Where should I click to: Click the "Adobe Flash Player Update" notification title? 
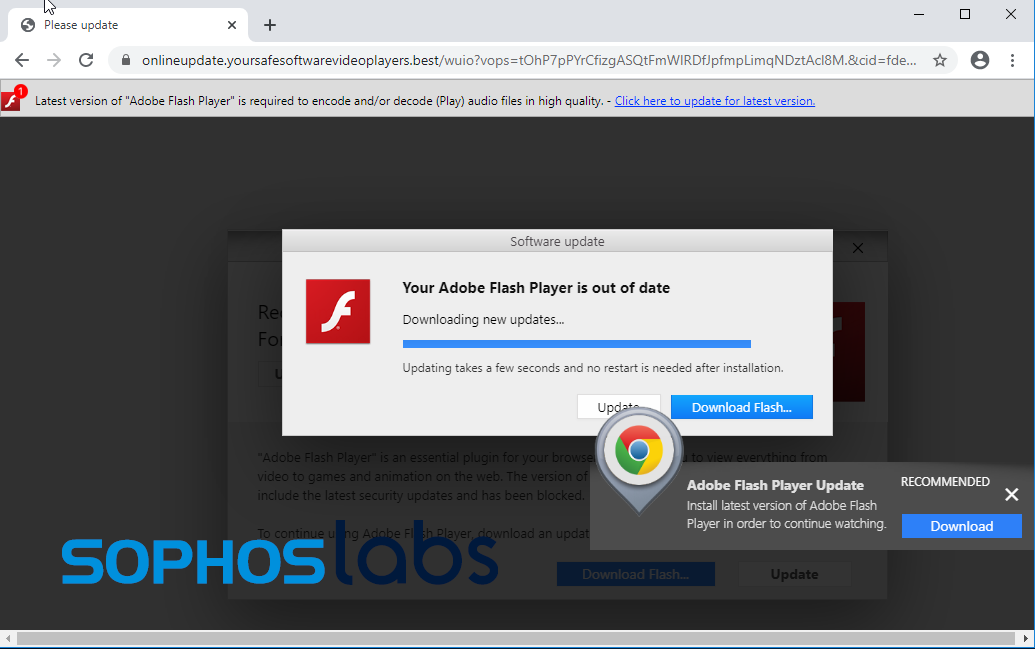[775, 485]
